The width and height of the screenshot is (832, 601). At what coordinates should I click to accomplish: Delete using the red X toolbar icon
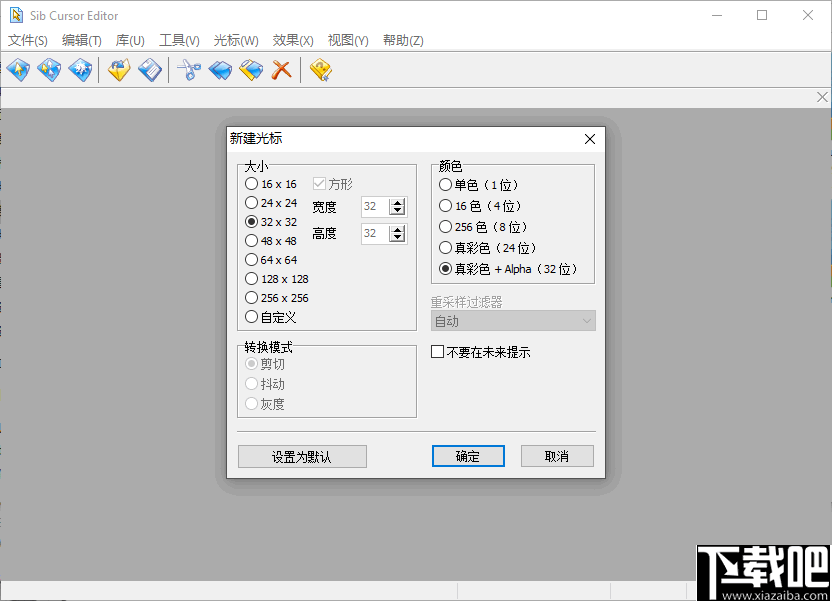(x=282, y=70)
